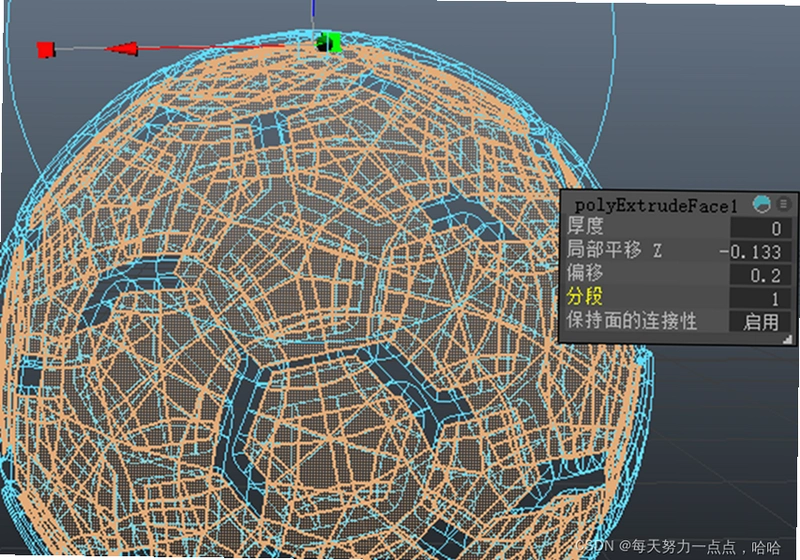Select the red cube manipulator handle
Screen dimensions: 800x560
point(46,50)
